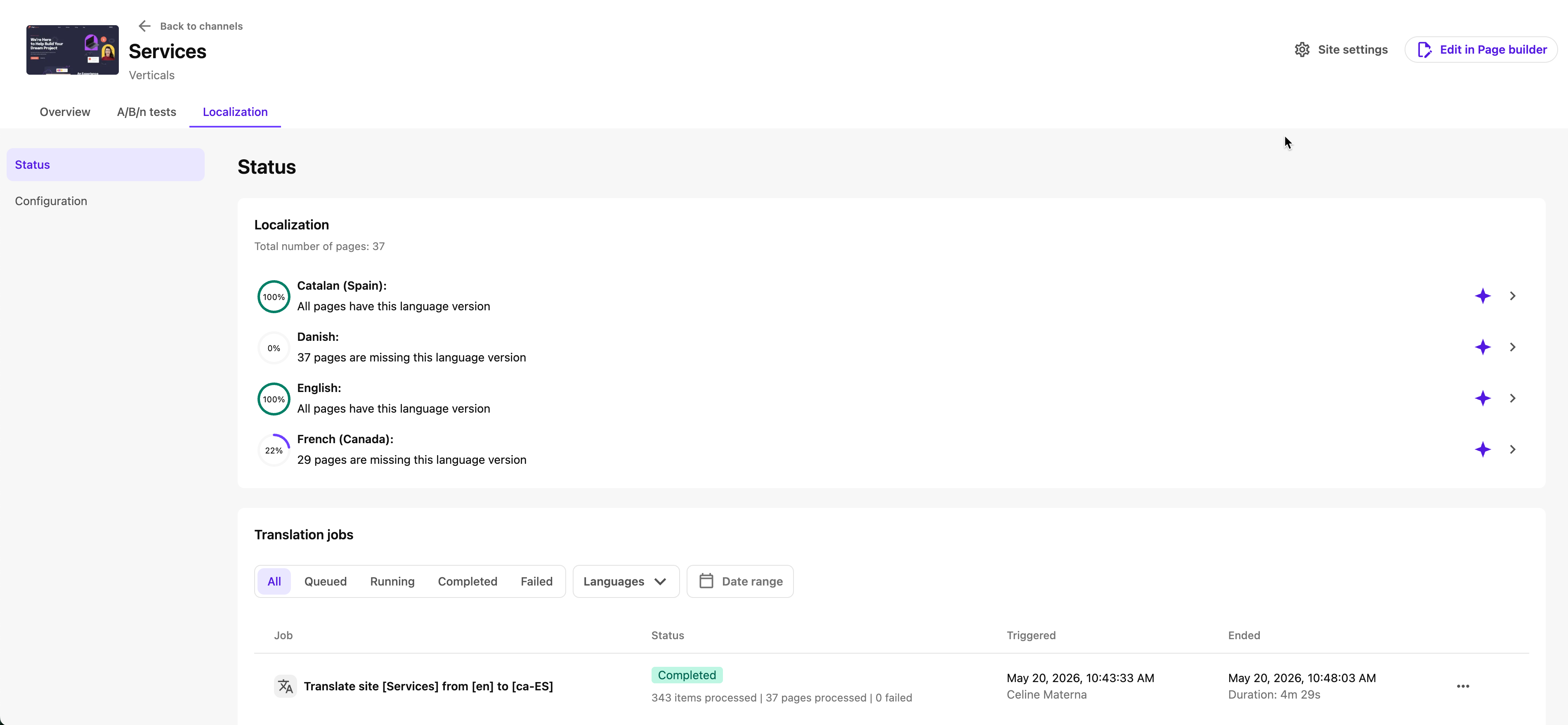Click the Services site thumbnail
The height and width of the screenshot is (725, 1568).
point(73,50)
